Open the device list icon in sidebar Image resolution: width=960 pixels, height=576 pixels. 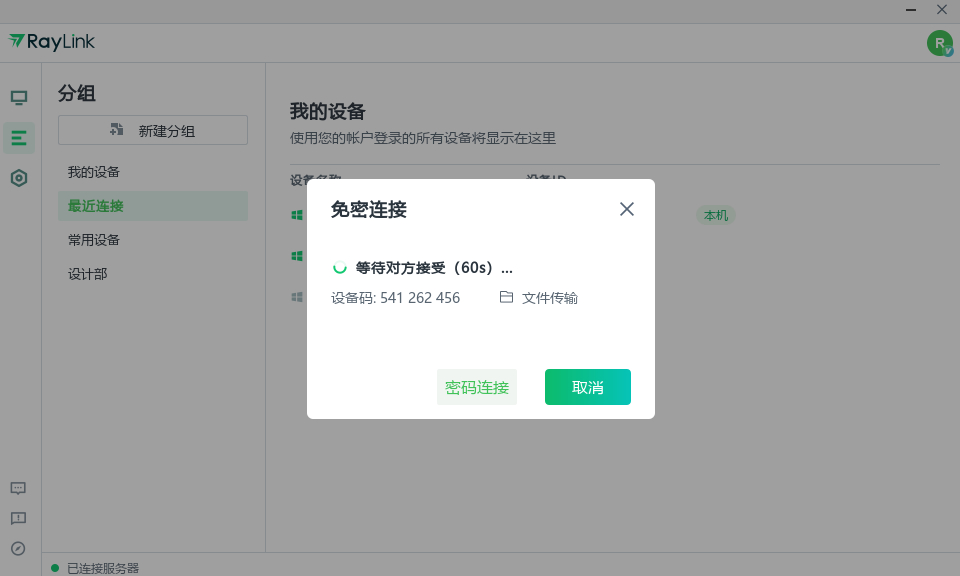point(18,138)
